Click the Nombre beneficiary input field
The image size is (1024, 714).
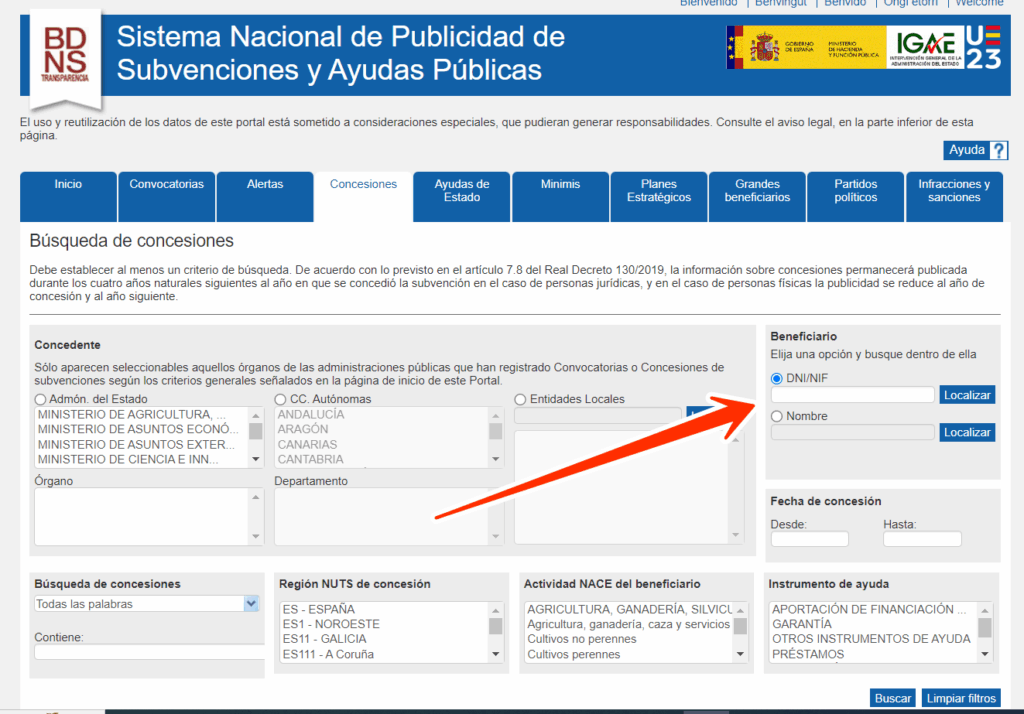852,432
